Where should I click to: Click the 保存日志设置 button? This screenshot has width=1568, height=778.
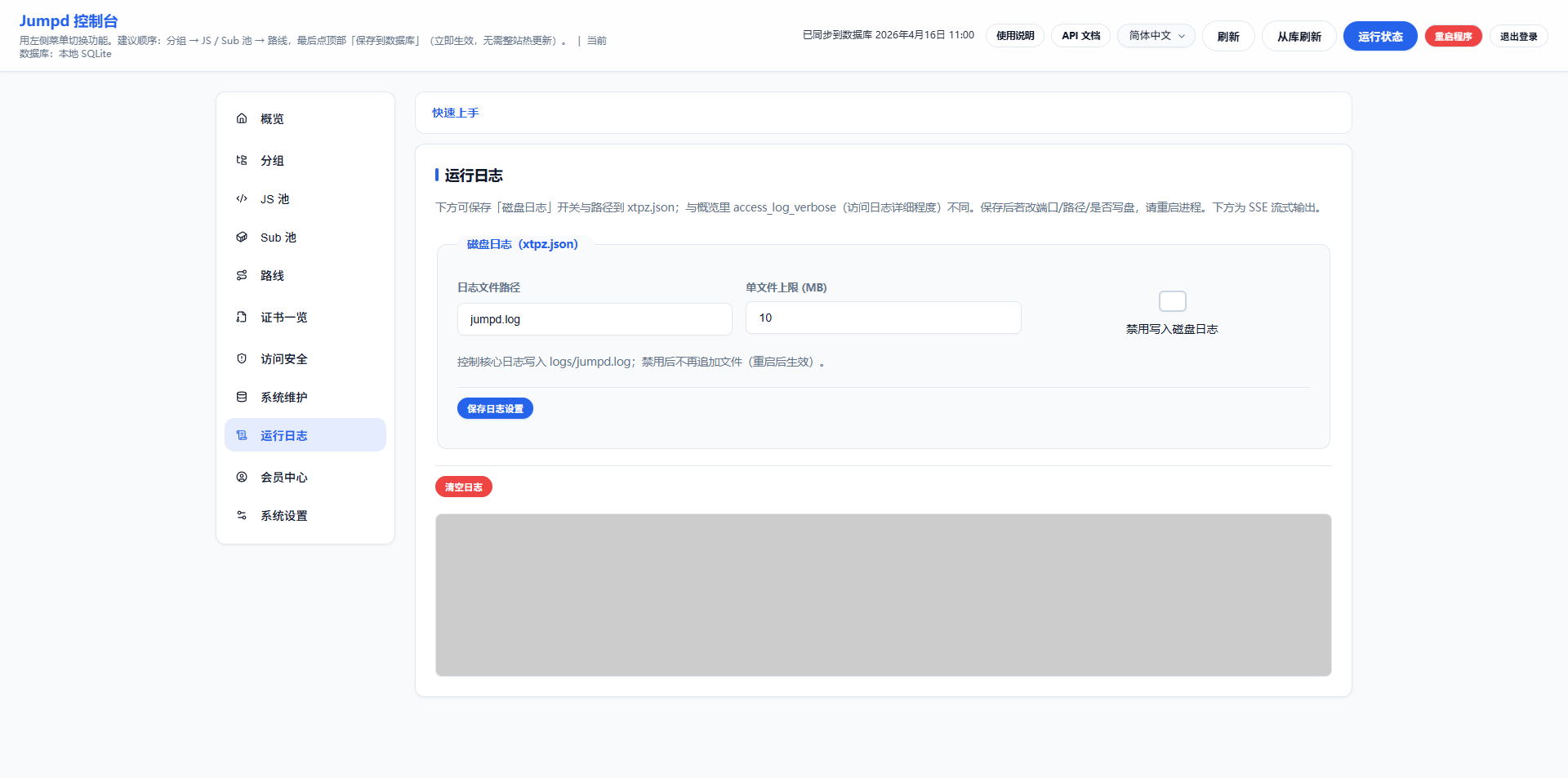click(x=495, y=408)
